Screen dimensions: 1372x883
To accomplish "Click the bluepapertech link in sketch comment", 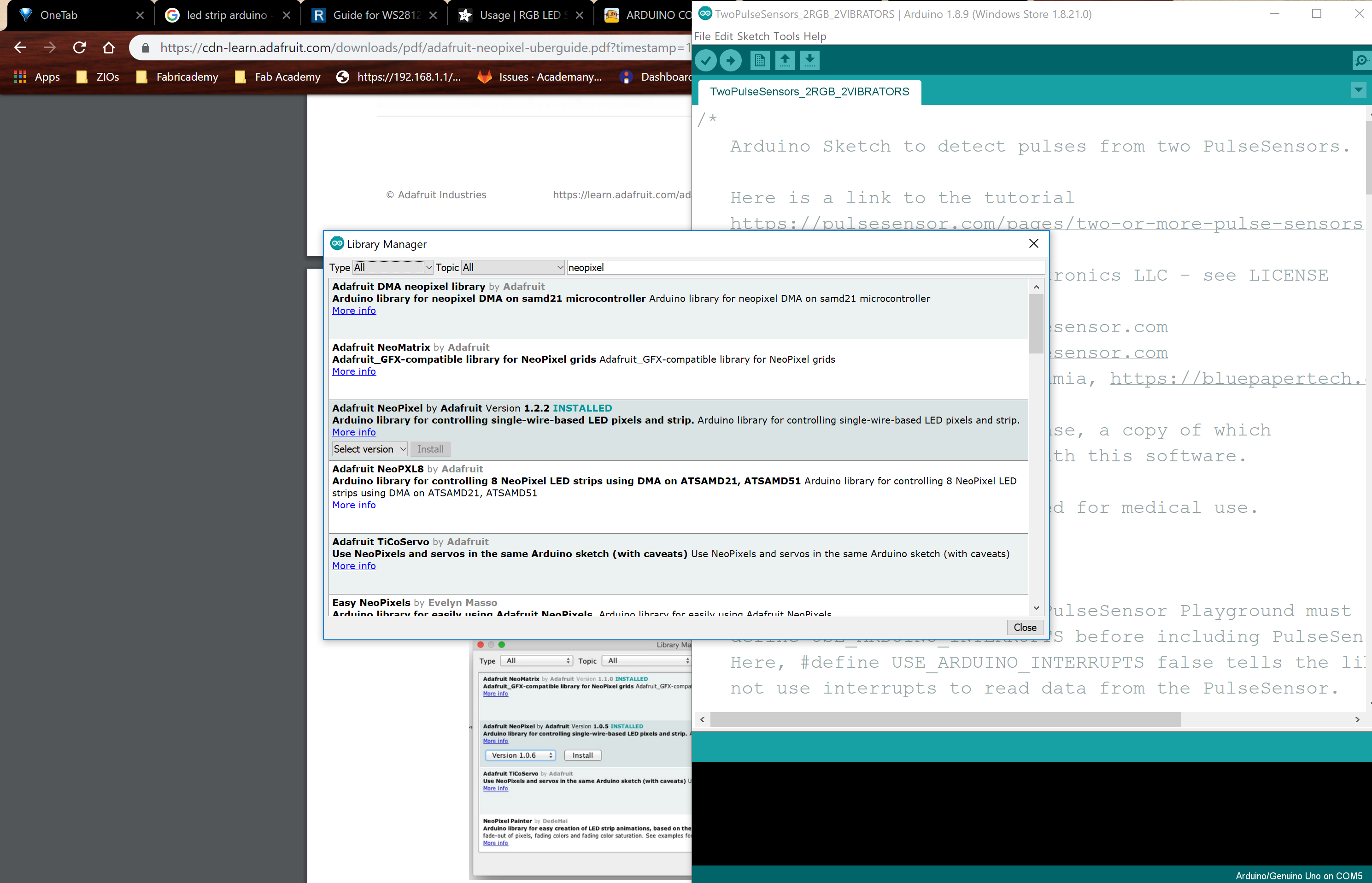I will click(1238, 378).
